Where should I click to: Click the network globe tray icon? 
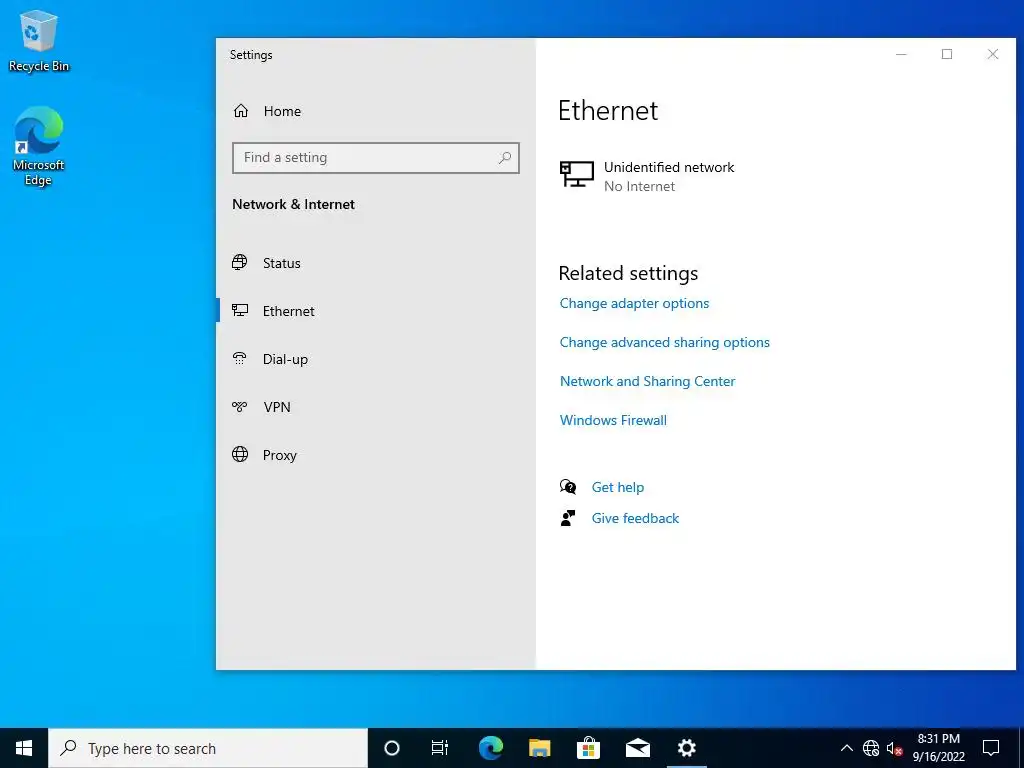871,748
